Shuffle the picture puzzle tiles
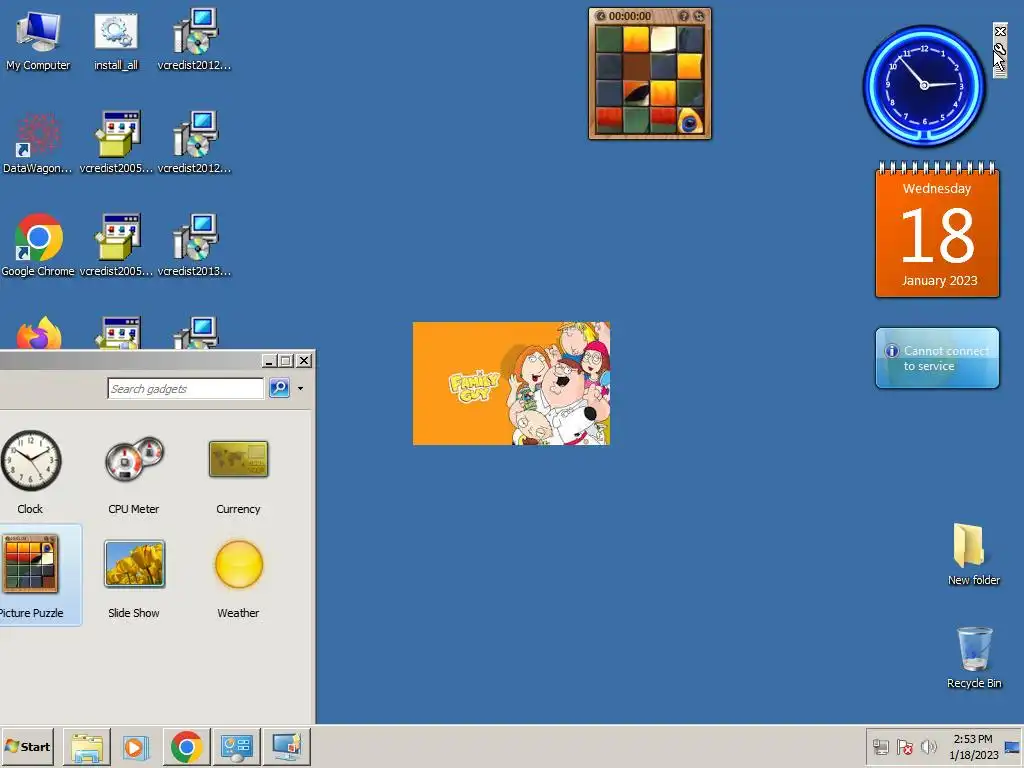 click(699, 16)
